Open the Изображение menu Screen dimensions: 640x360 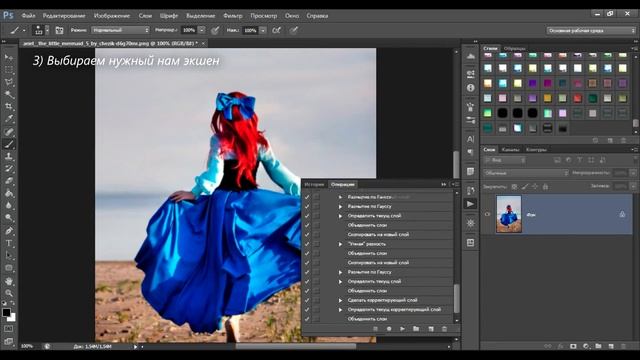pos(112,16)
